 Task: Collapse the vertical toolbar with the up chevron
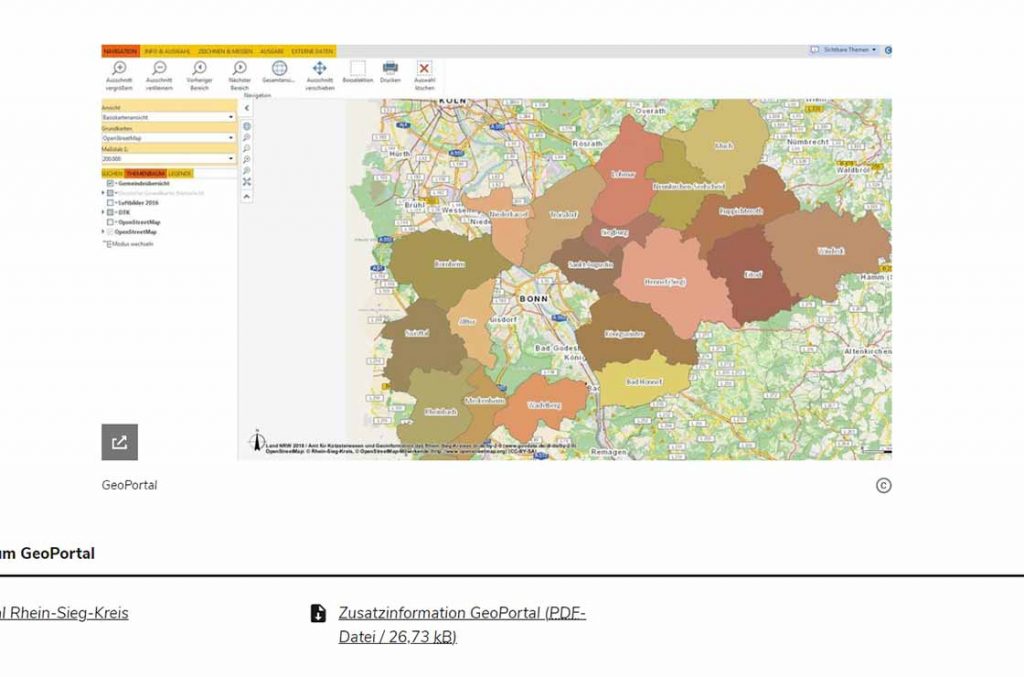pos(247,197)
